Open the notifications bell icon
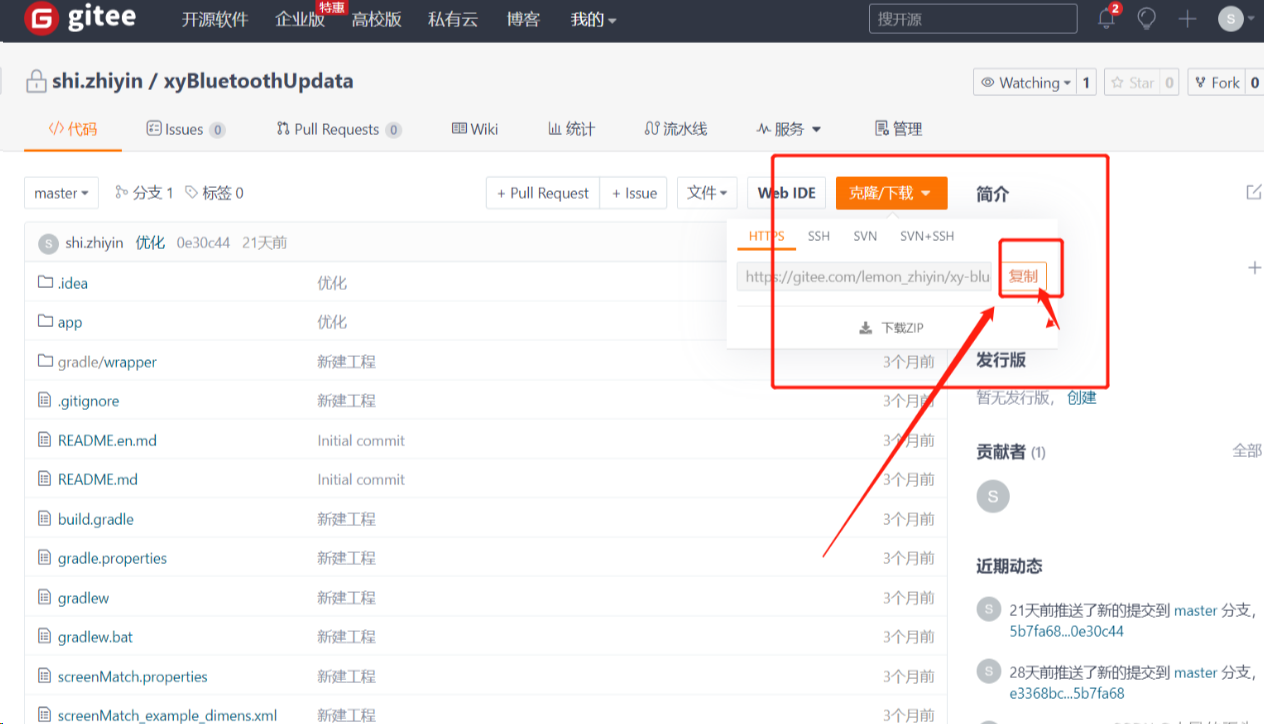This screenshot has width=1264, height=724. [1107, 18]
